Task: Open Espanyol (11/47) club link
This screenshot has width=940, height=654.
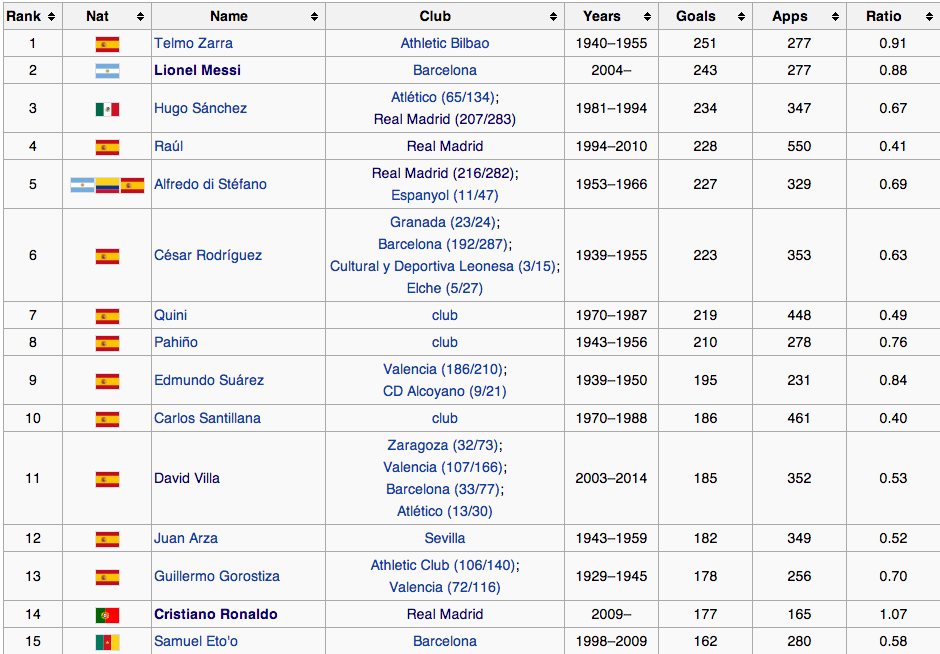Action: 445,195
